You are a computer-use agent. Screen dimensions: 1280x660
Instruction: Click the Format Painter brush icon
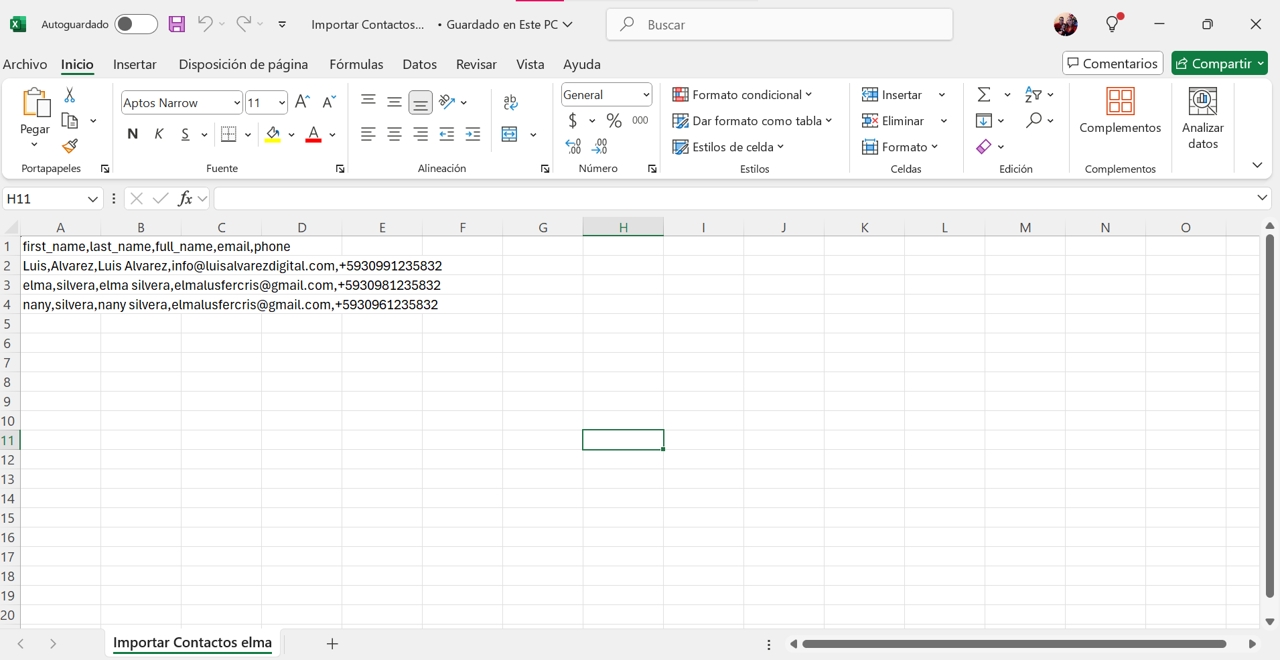(69, 147)
